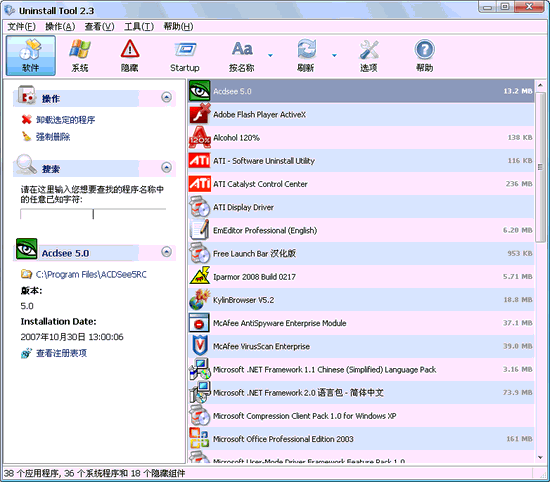Select text 'KylinBrowser V5.2'

[244, 300]
